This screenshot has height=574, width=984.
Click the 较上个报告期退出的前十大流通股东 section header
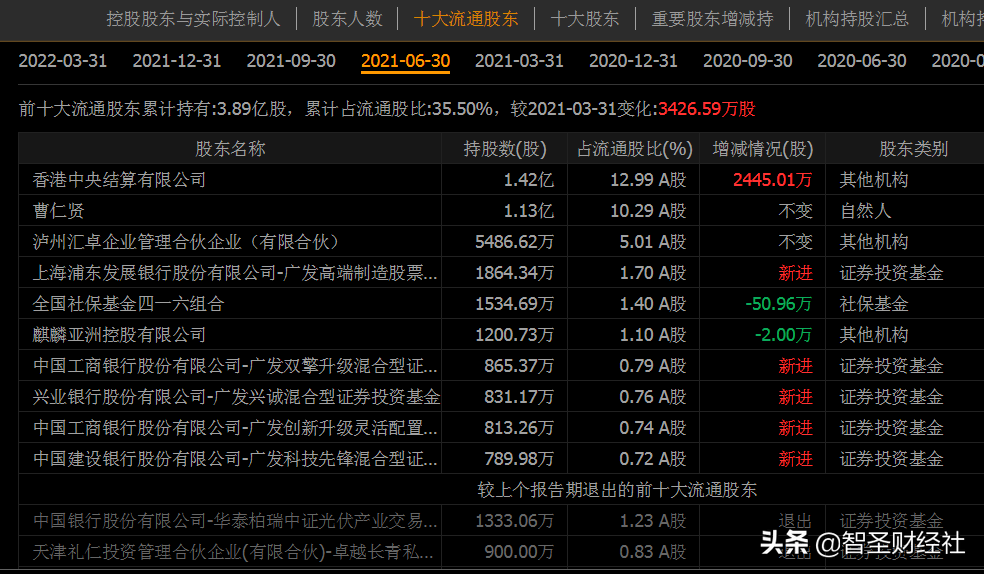click(617, 490)
